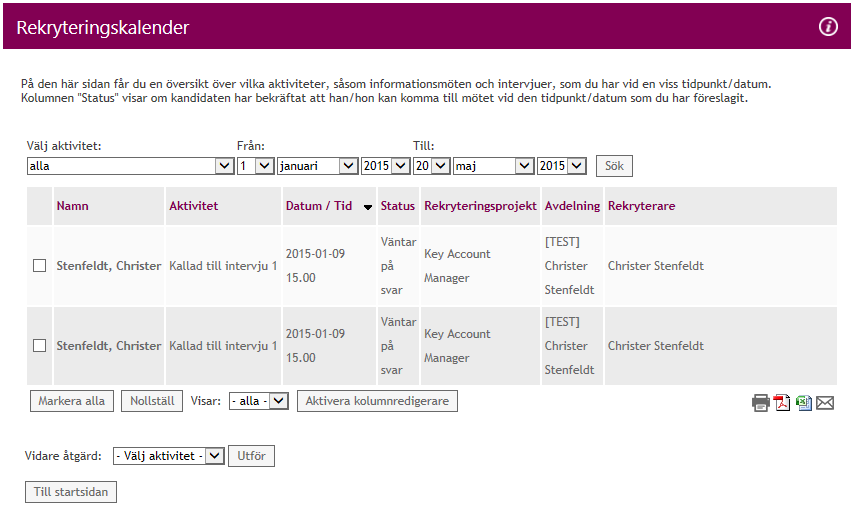Image resolution: width=851 pixels, height=508 pixels.
Task: Sort by the Rekryteringsprojekt column header
Action: (480, 206)
